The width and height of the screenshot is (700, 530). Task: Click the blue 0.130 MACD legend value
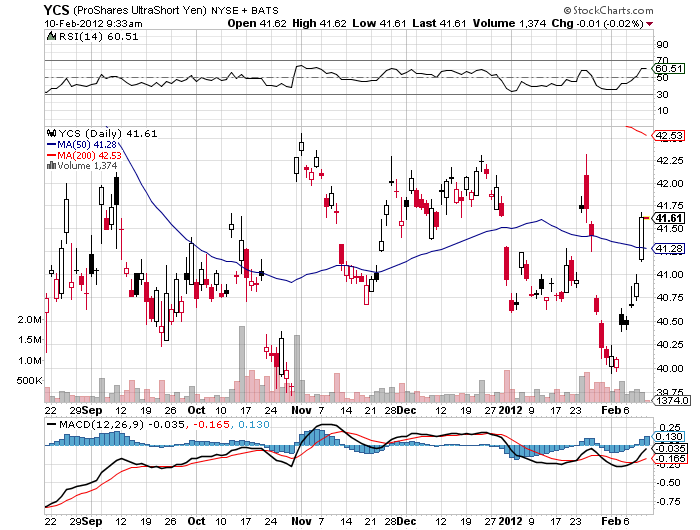[254, 424]
